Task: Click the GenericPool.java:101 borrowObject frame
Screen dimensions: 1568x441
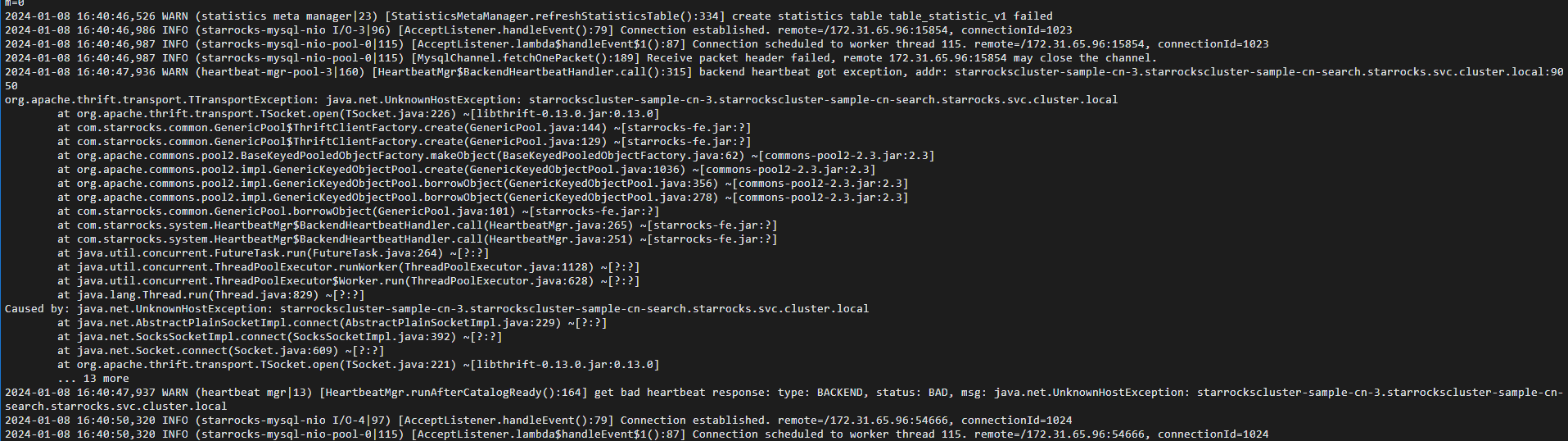Action: (358, 211)
